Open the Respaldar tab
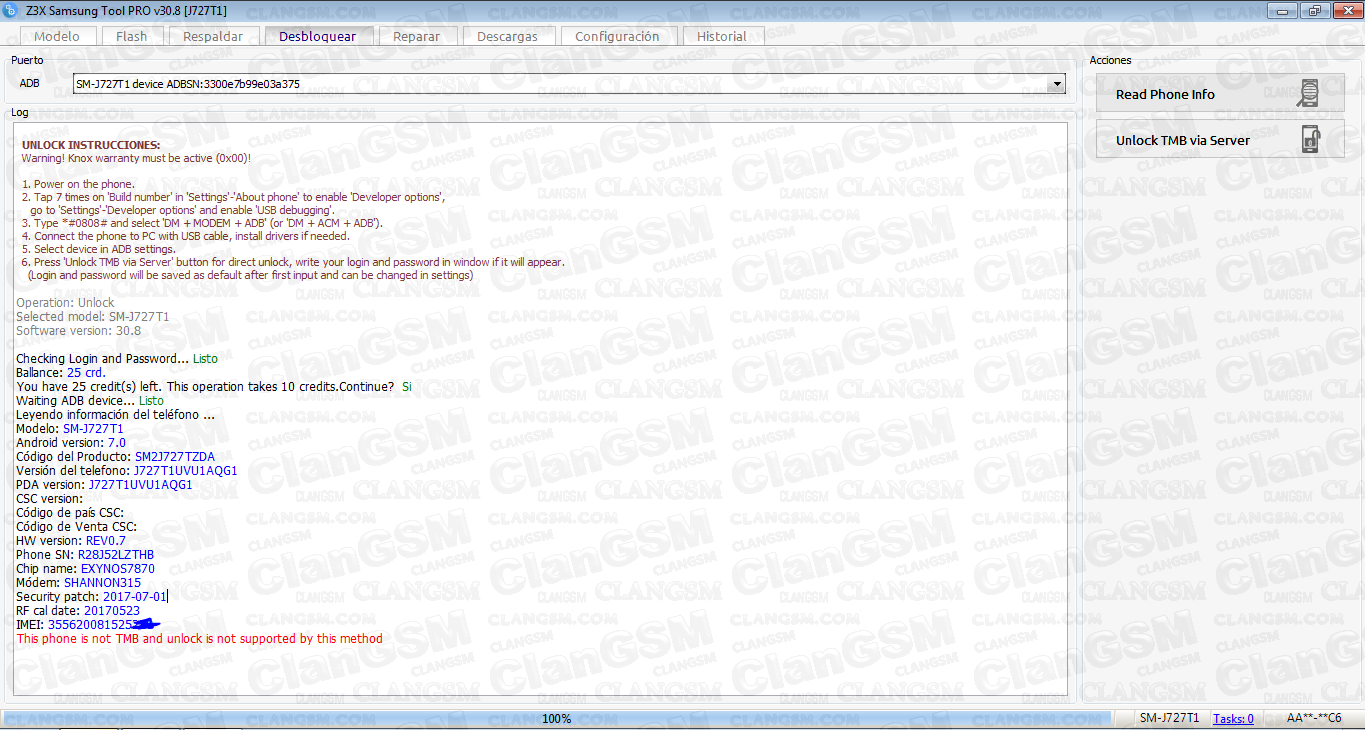Screen dimensions: 1365x730 tap(213, 36)
